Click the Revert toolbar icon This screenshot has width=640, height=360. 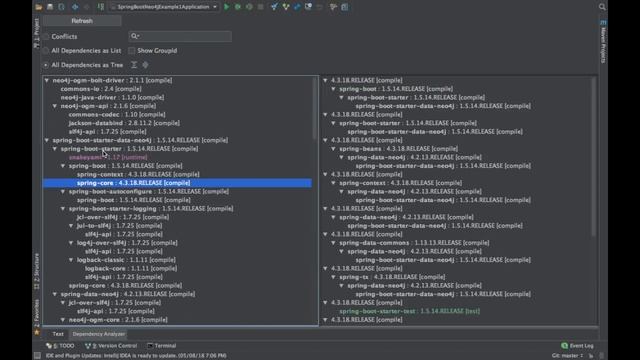click(320, 7)
